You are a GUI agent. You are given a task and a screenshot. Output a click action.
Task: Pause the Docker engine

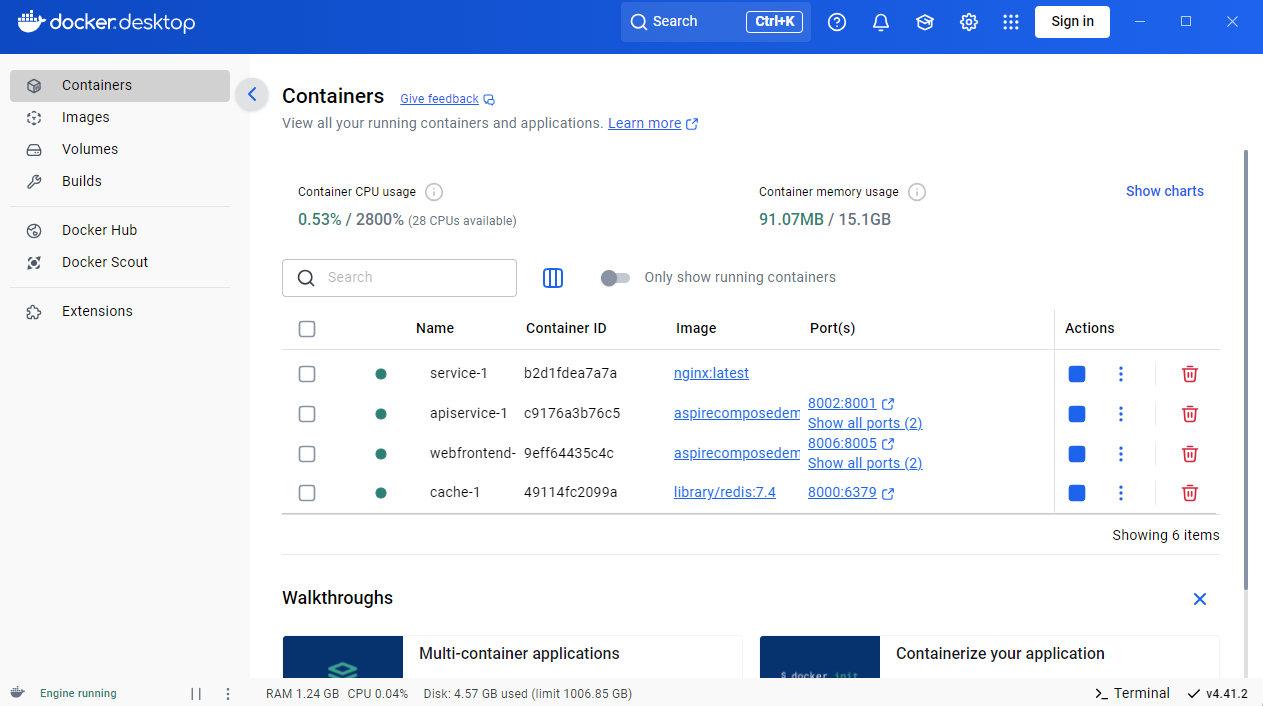(196, 693)
